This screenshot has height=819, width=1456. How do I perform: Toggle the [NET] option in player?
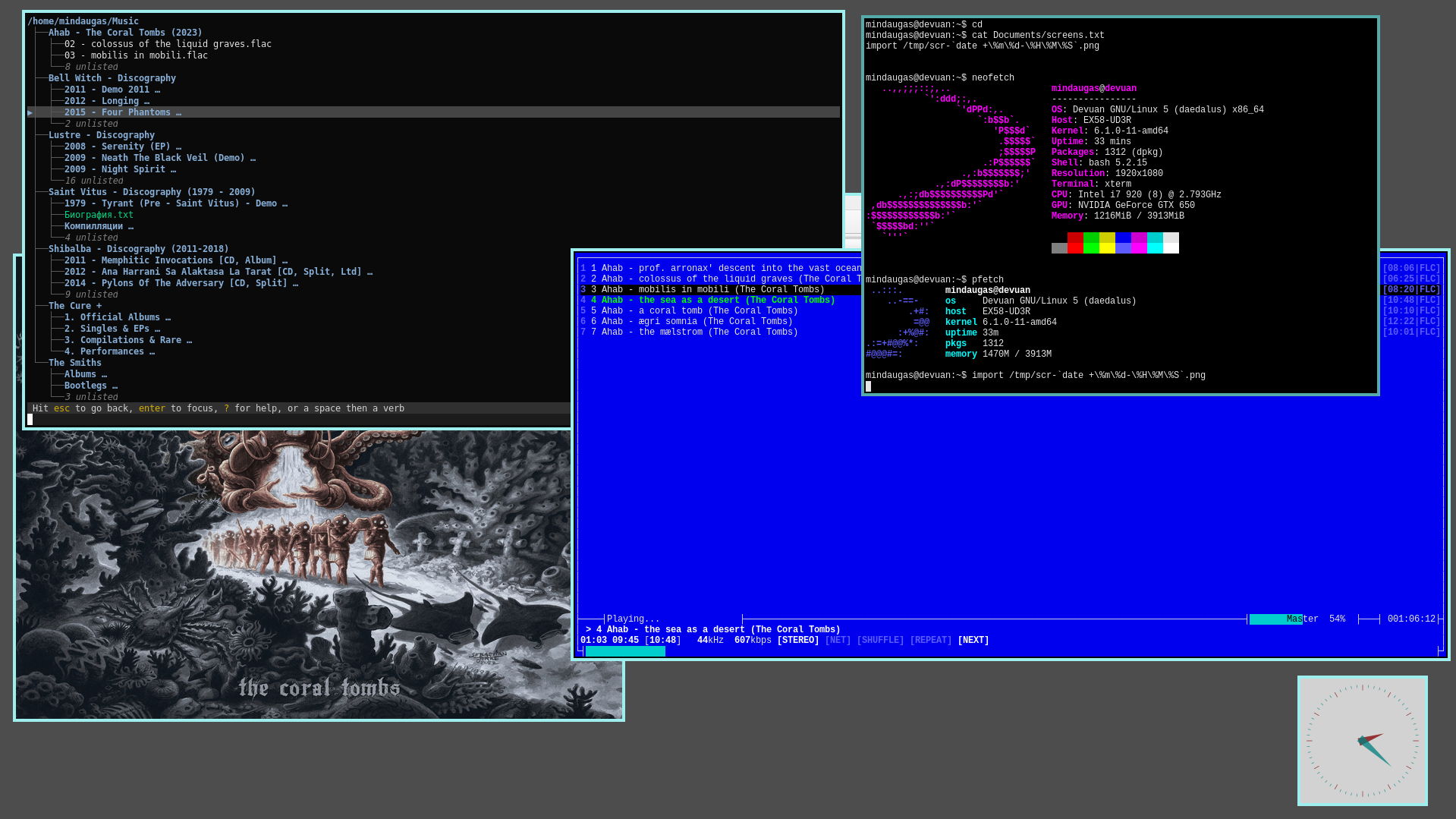[838, 641]
